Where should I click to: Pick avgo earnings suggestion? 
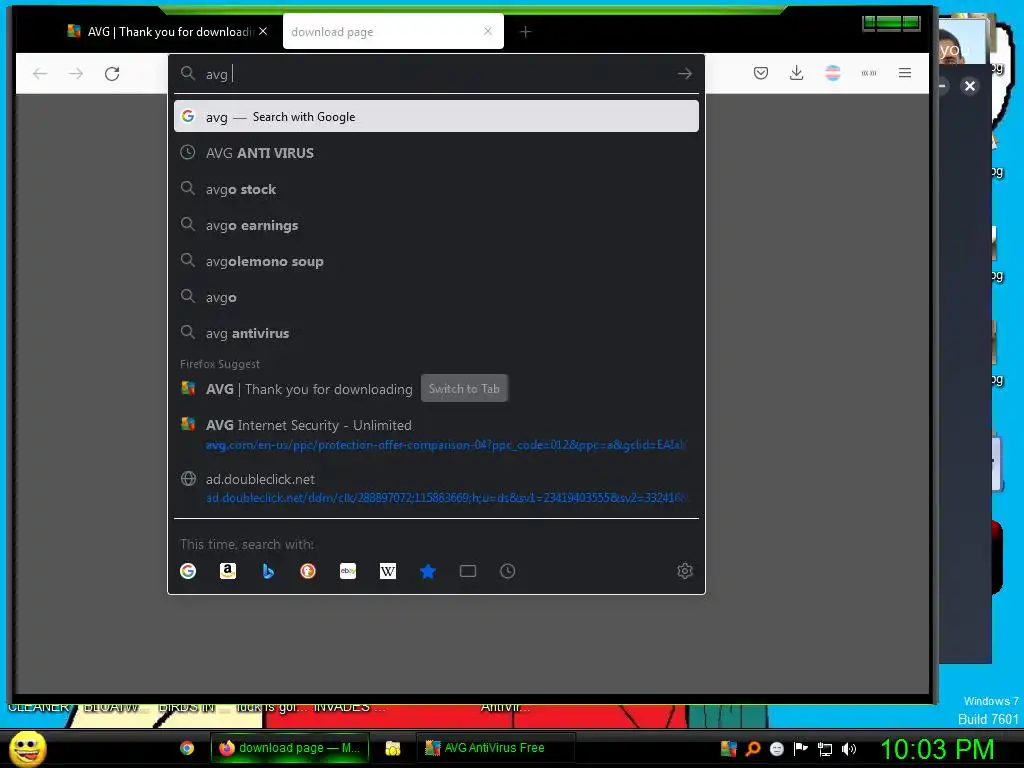coord(436,225)
